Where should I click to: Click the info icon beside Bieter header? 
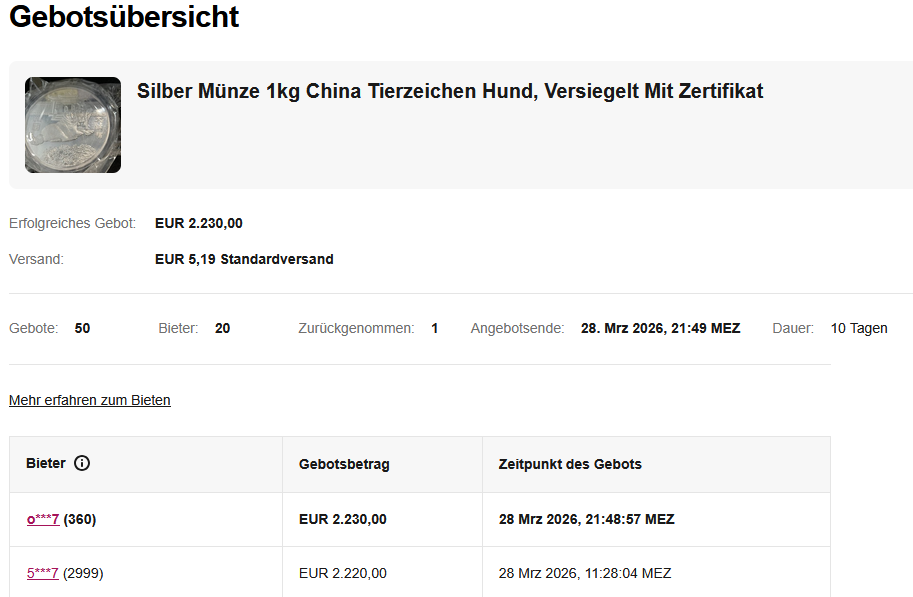[82, 464]
